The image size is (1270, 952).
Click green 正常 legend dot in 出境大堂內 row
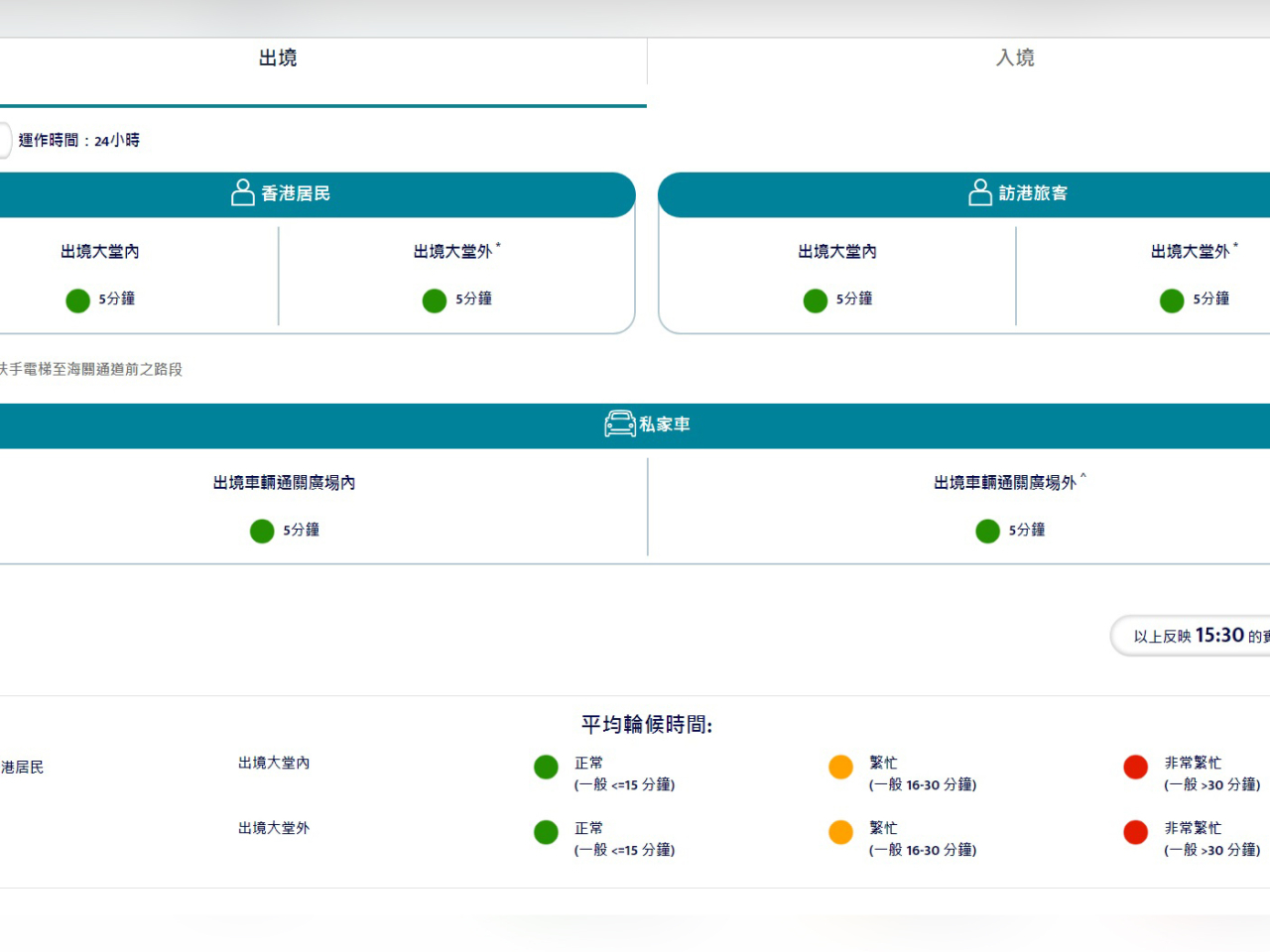point(546,768)
